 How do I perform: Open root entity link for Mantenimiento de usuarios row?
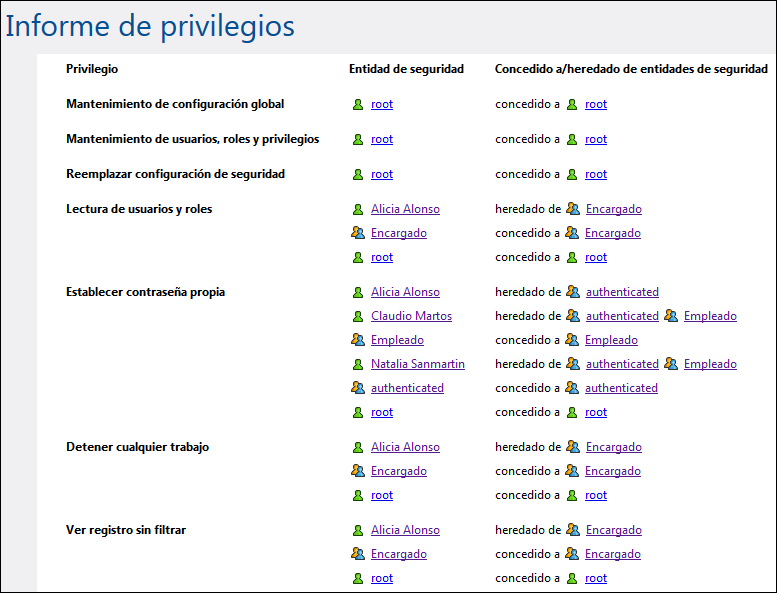pyautogui.click(x=382, y=139)
